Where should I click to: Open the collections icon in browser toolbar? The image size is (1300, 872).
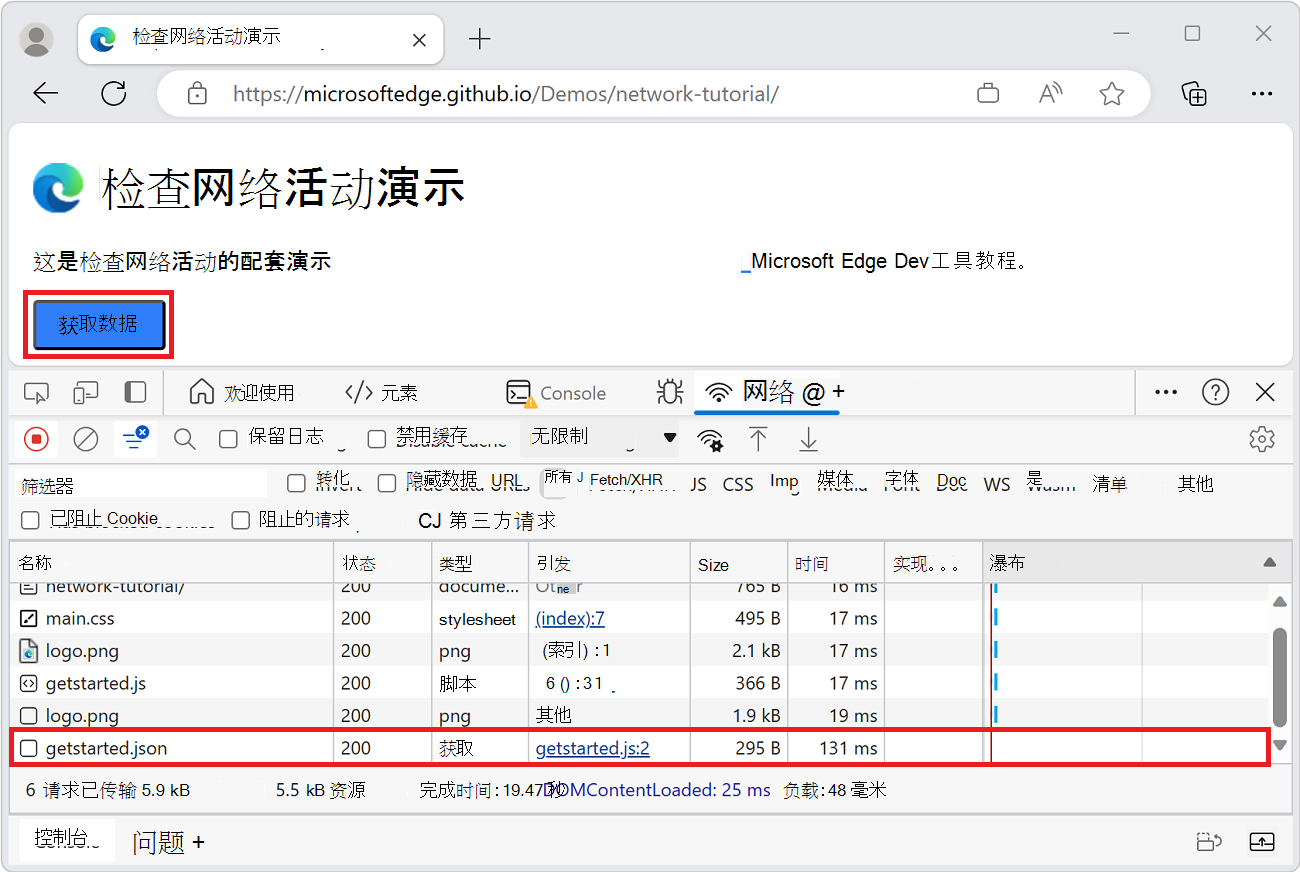1194,94
